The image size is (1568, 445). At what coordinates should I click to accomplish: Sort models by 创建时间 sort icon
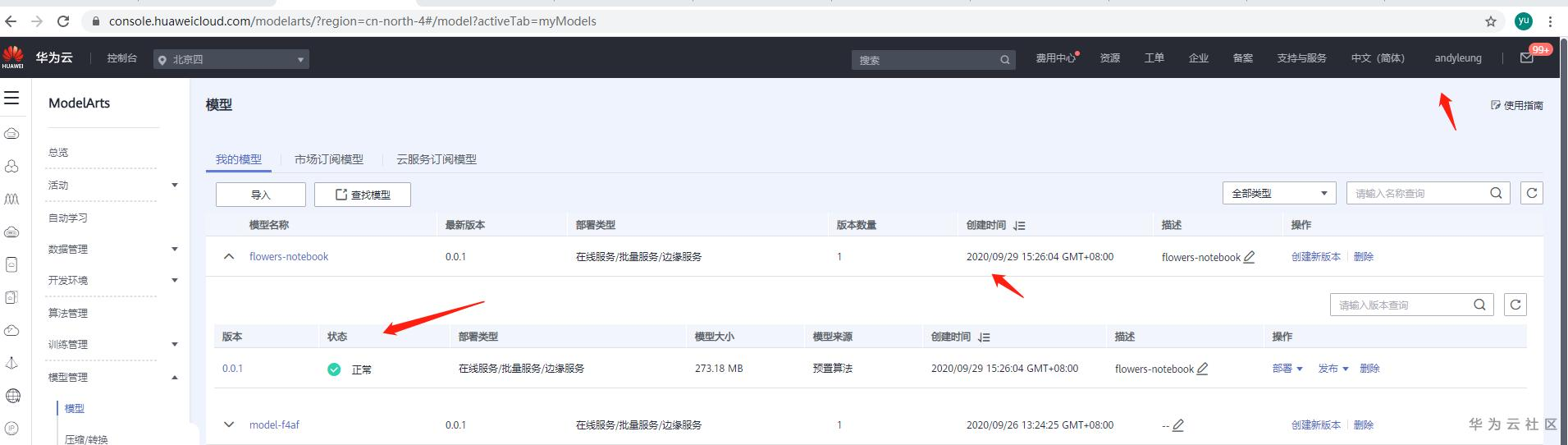(1019, 225)
